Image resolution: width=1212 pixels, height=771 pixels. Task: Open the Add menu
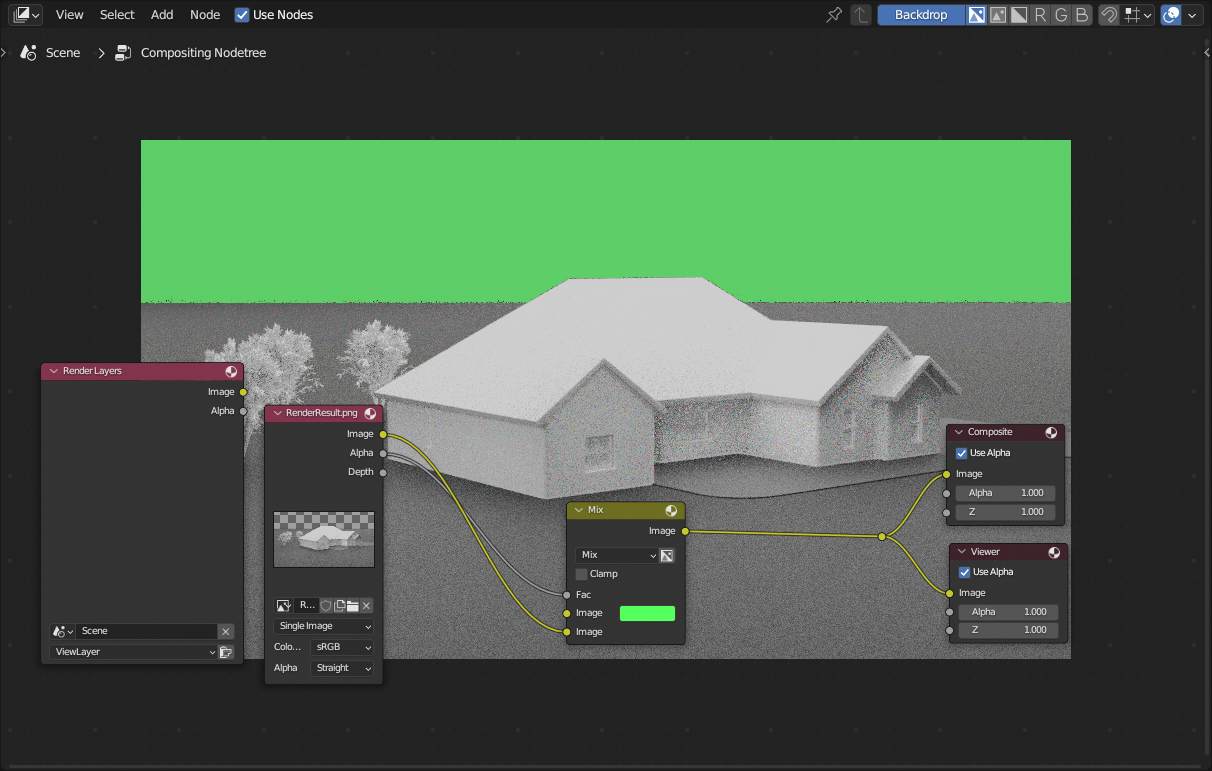162,14
